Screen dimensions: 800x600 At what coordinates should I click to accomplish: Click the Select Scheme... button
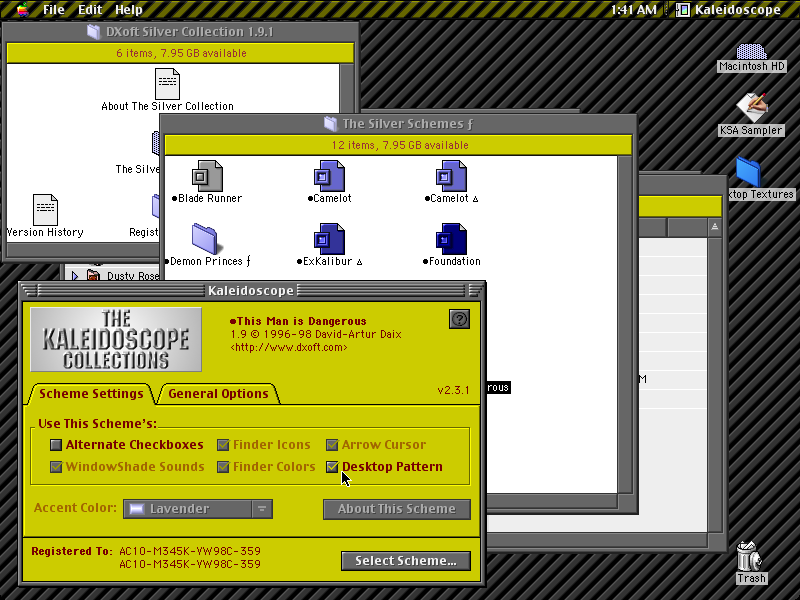point(406,561)
